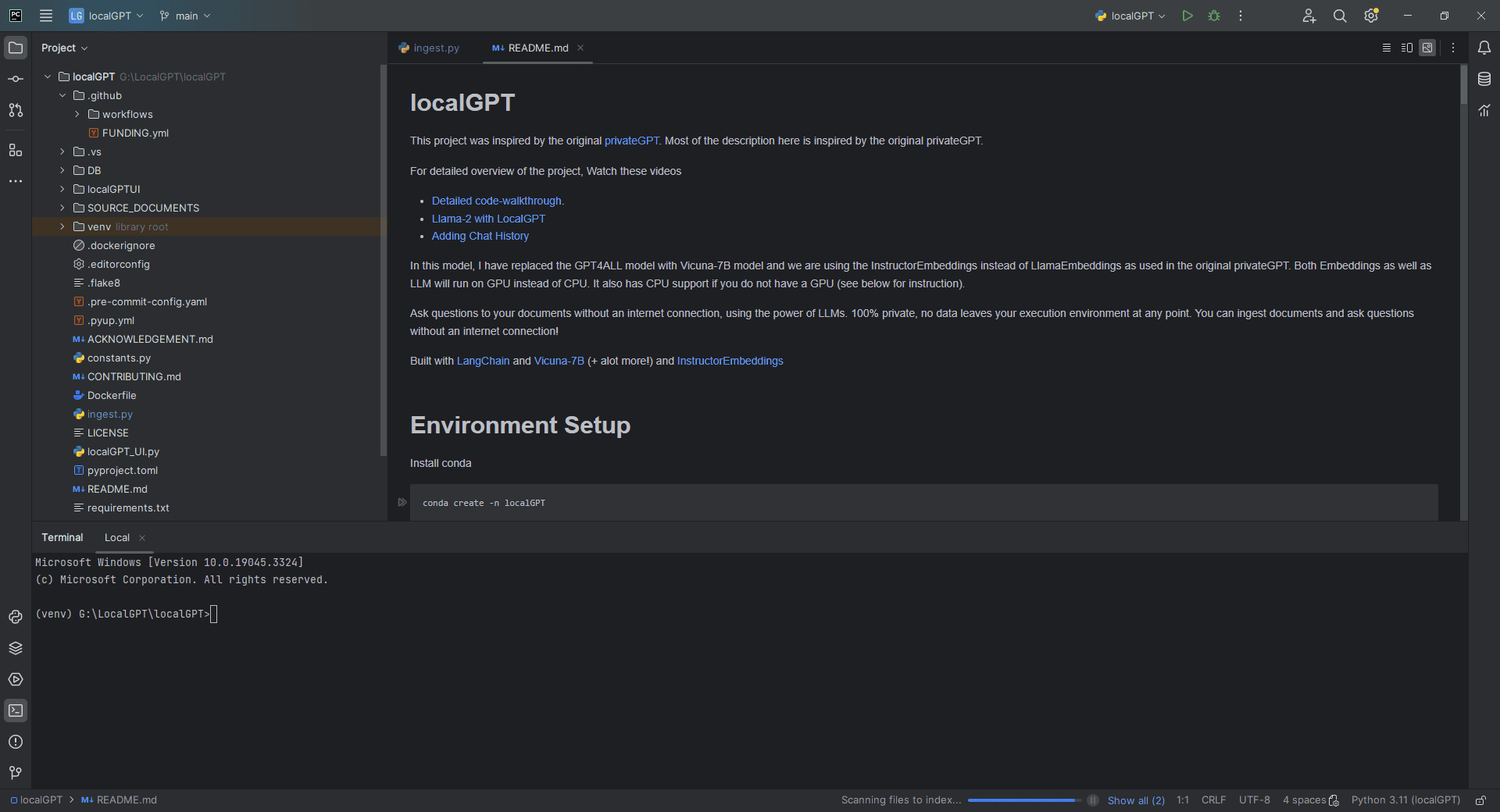Click the Terminal panel title
This screenshot has width=1500, height=812.
pos(62,537)
